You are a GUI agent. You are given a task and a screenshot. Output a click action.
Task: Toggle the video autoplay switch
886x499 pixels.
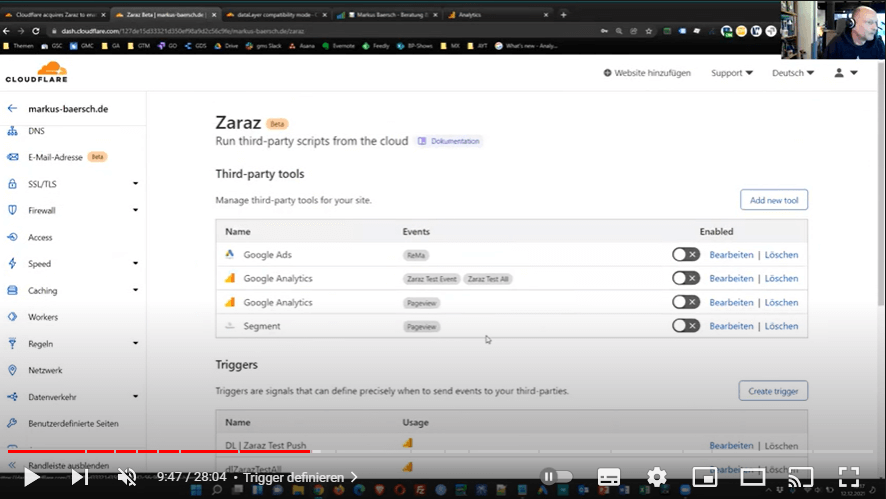[x=557, y=477]
